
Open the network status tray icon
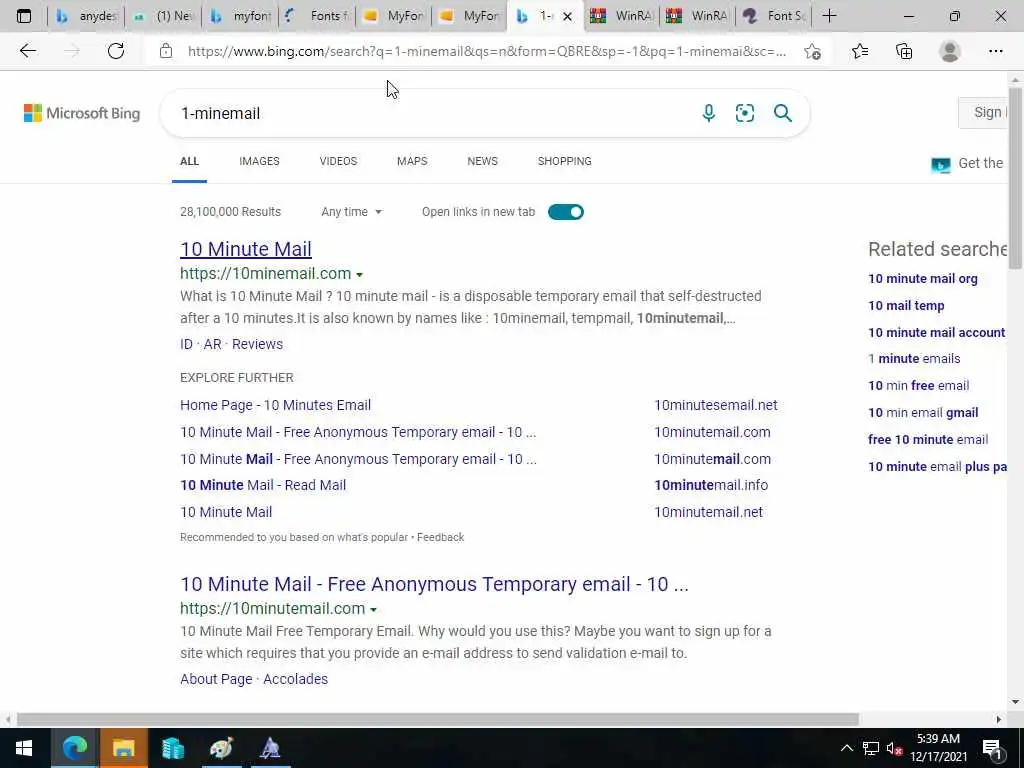(871, 748)
